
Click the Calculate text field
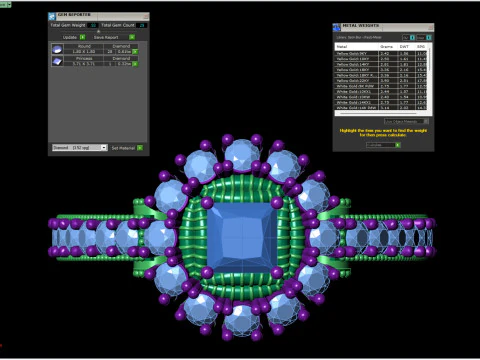pos(380,145)
